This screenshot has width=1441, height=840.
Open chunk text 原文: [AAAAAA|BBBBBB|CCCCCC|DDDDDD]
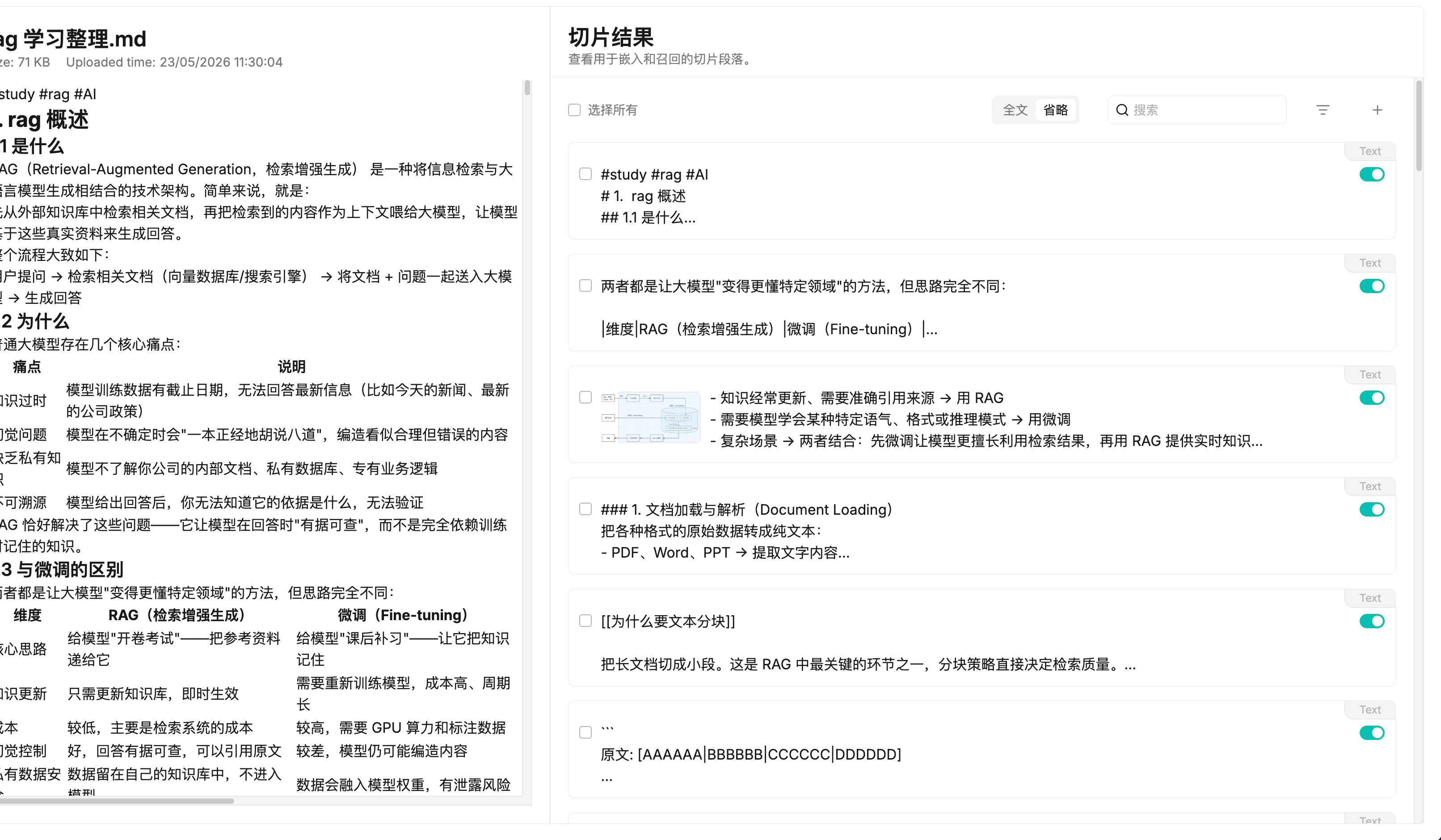pos(751,754)
